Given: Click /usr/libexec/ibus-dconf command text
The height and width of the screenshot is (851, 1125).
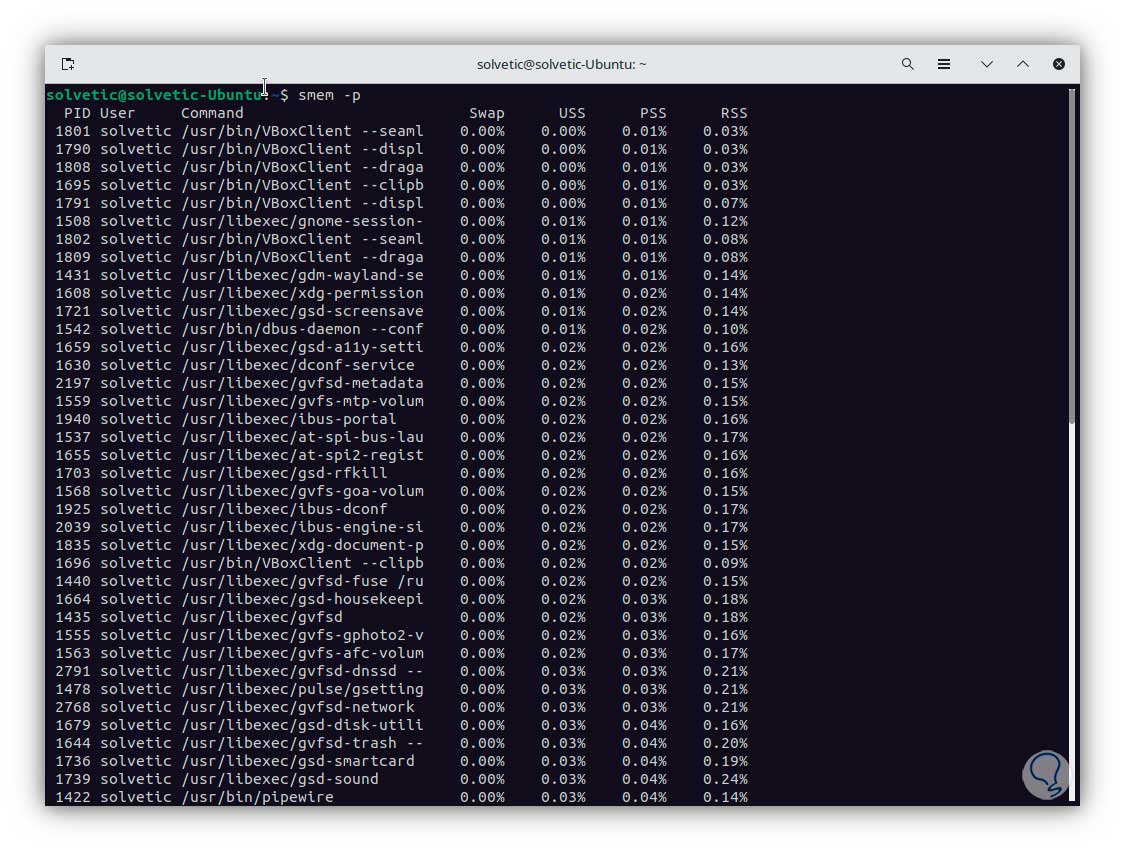Looking at the screenshot, I should coord(284,509).
